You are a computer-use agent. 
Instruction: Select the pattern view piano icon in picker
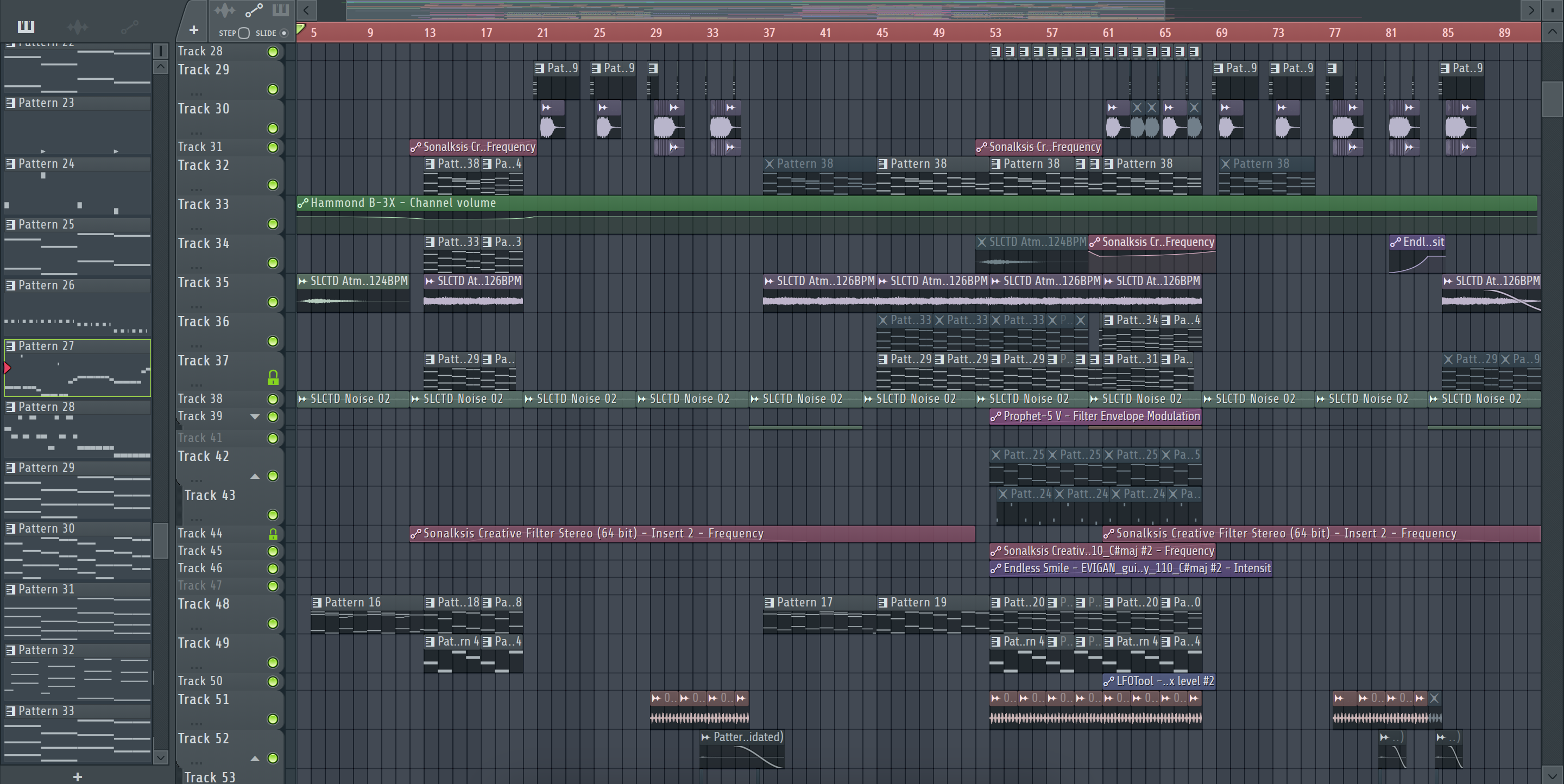(x=26, y=26)
